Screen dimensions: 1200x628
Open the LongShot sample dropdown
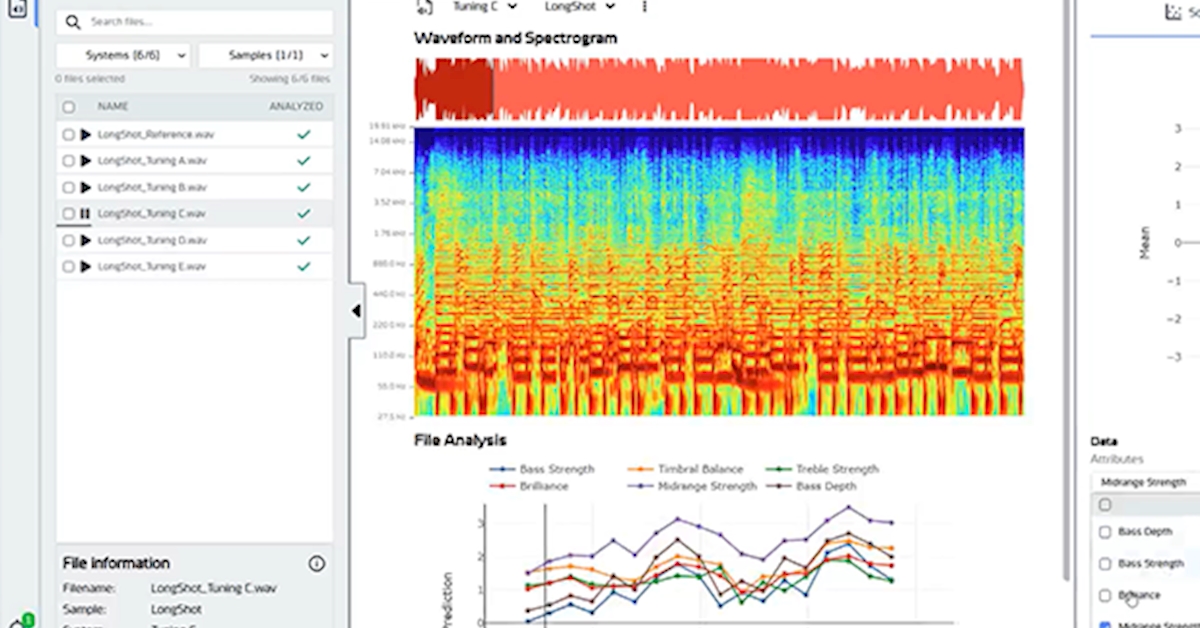[x=580, y=6]
